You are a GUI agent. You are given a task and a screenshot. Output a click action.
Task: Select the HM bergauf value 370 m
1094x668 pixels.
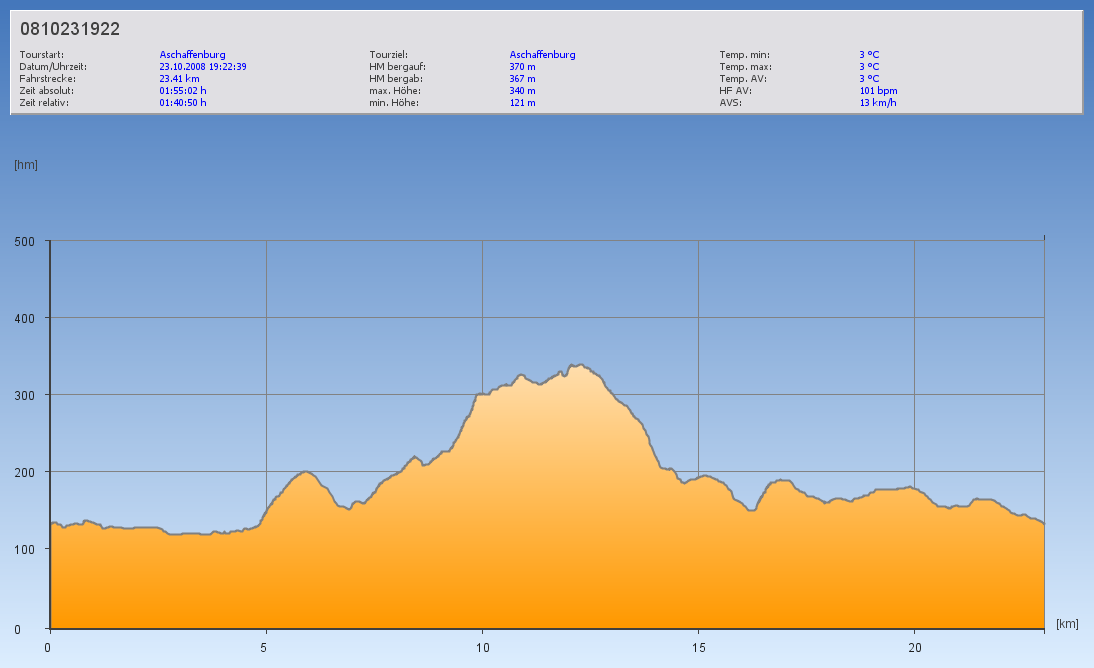click(522, 67)
